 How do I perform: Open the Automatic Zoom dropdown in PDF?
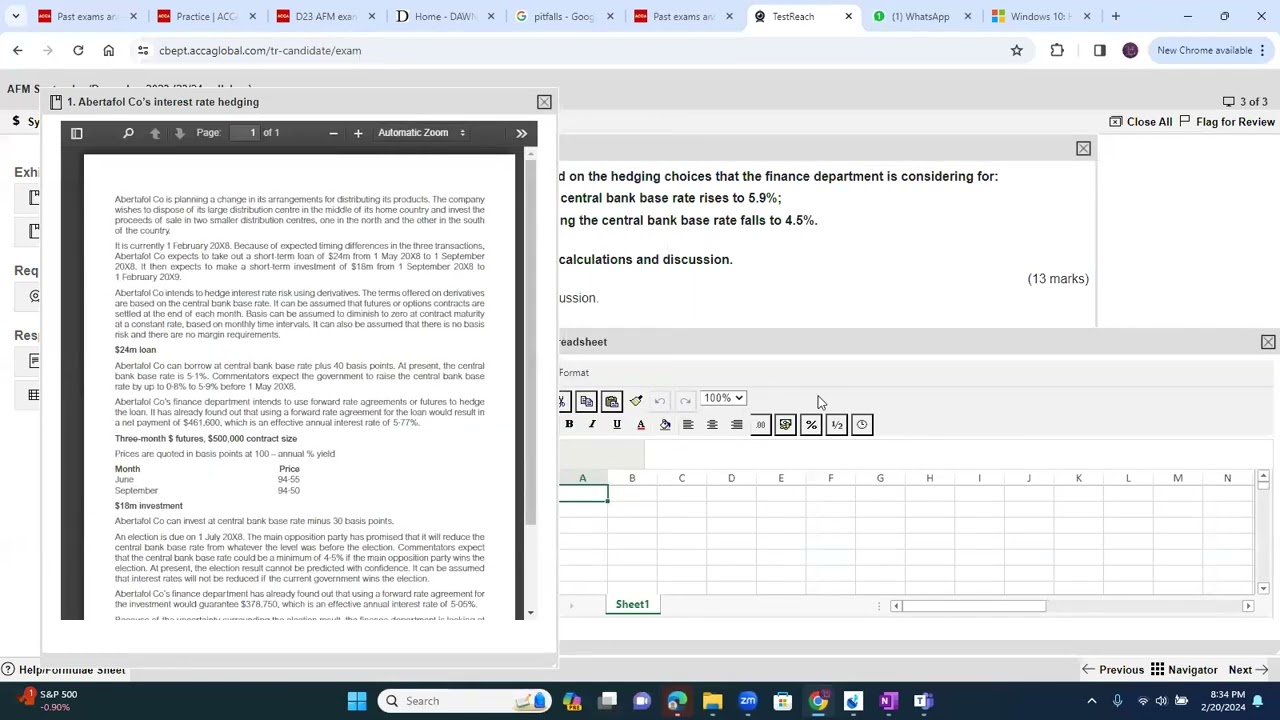[x=421, y=133]
